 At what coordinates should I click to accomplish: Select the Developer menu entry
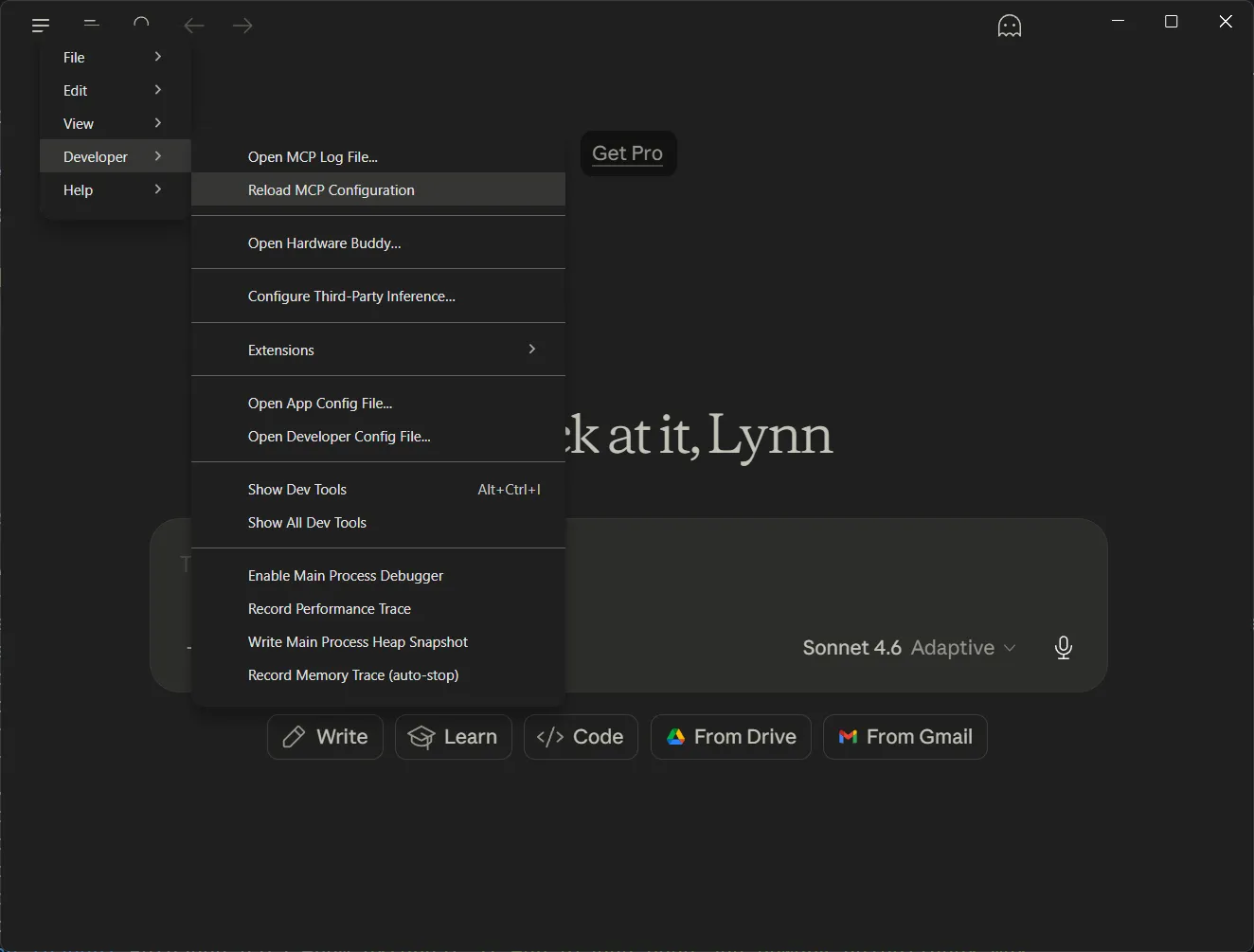pos(116,156)
